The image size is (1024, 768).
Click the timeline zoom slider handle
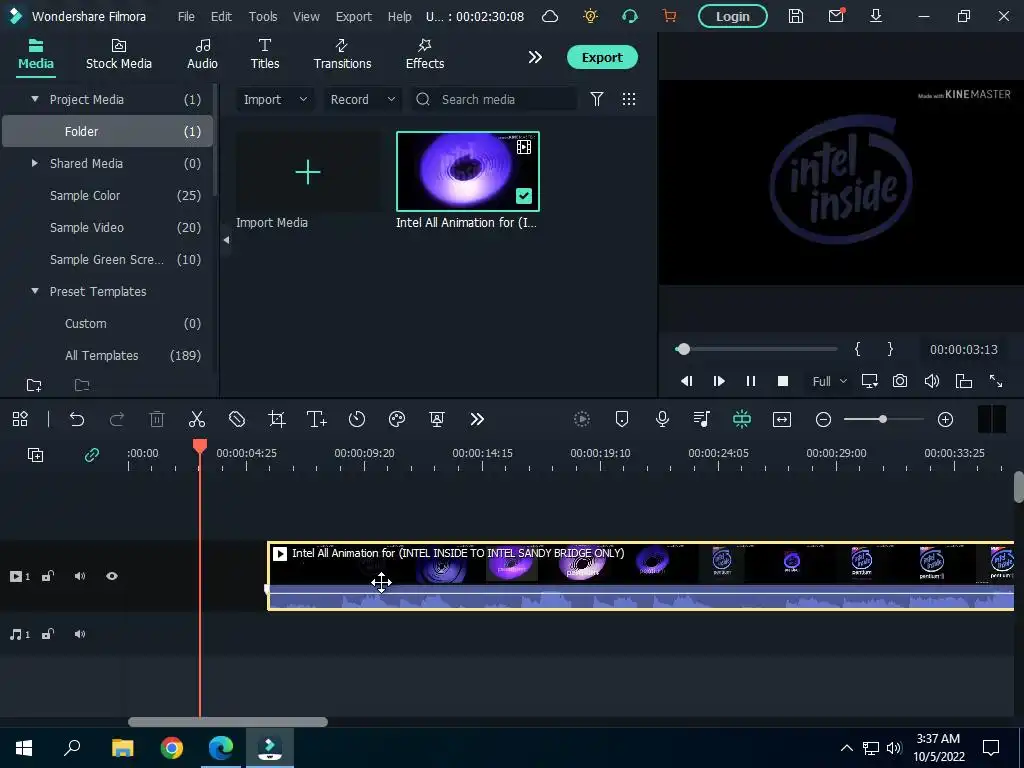click(x=883, y=419)
